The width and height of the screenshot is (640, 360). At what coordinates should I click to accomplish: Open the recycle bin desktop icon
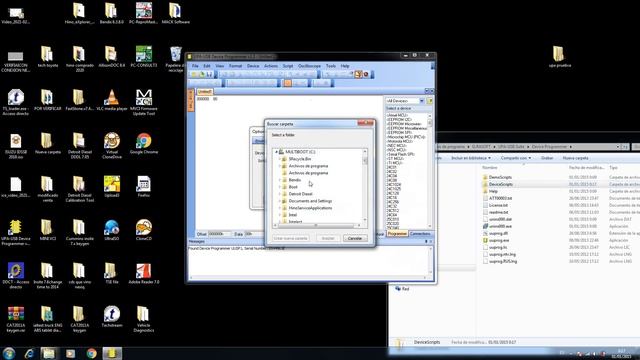(176, 59)
